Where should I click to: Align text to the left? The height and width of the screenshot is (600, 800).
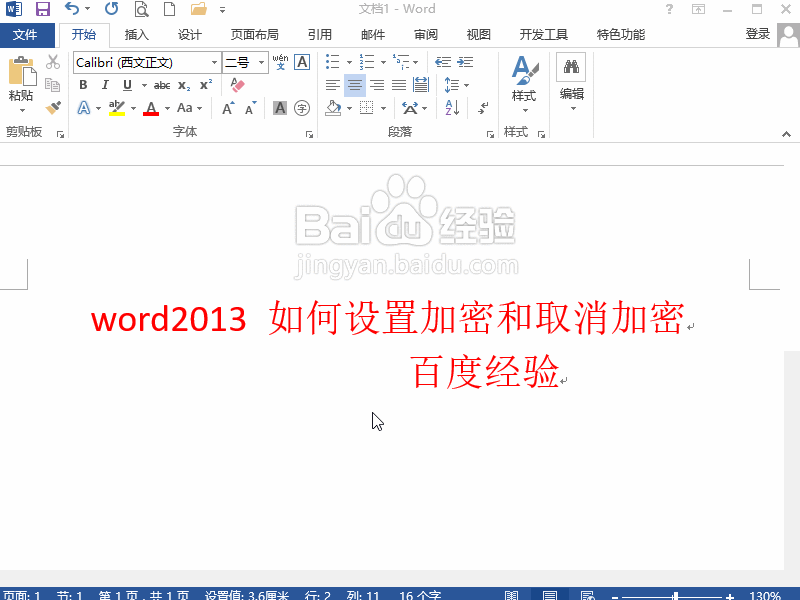(333, 85)
